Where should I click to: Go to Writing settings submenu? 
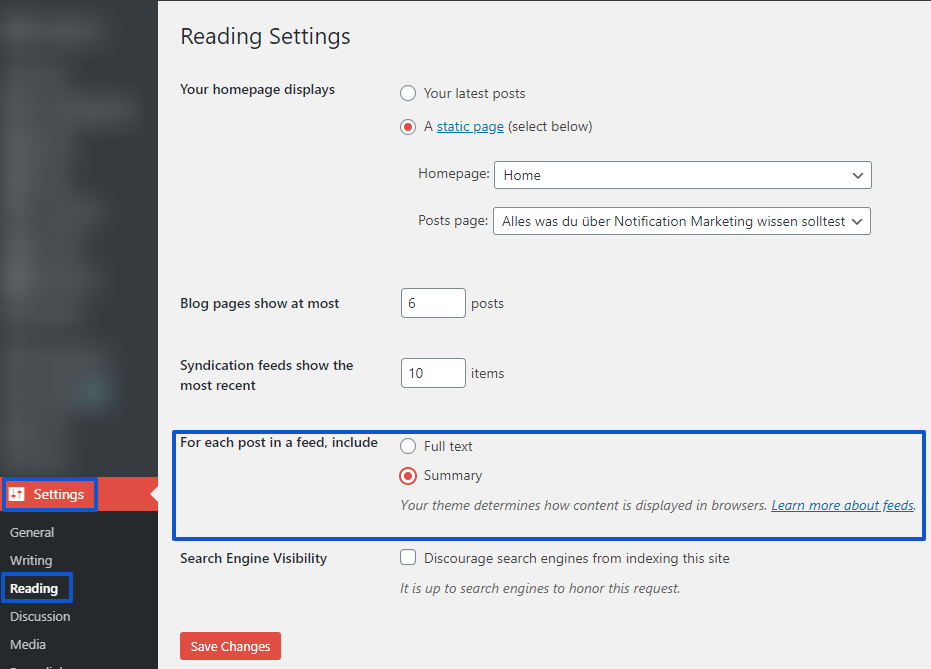click(x=31, y=560)
